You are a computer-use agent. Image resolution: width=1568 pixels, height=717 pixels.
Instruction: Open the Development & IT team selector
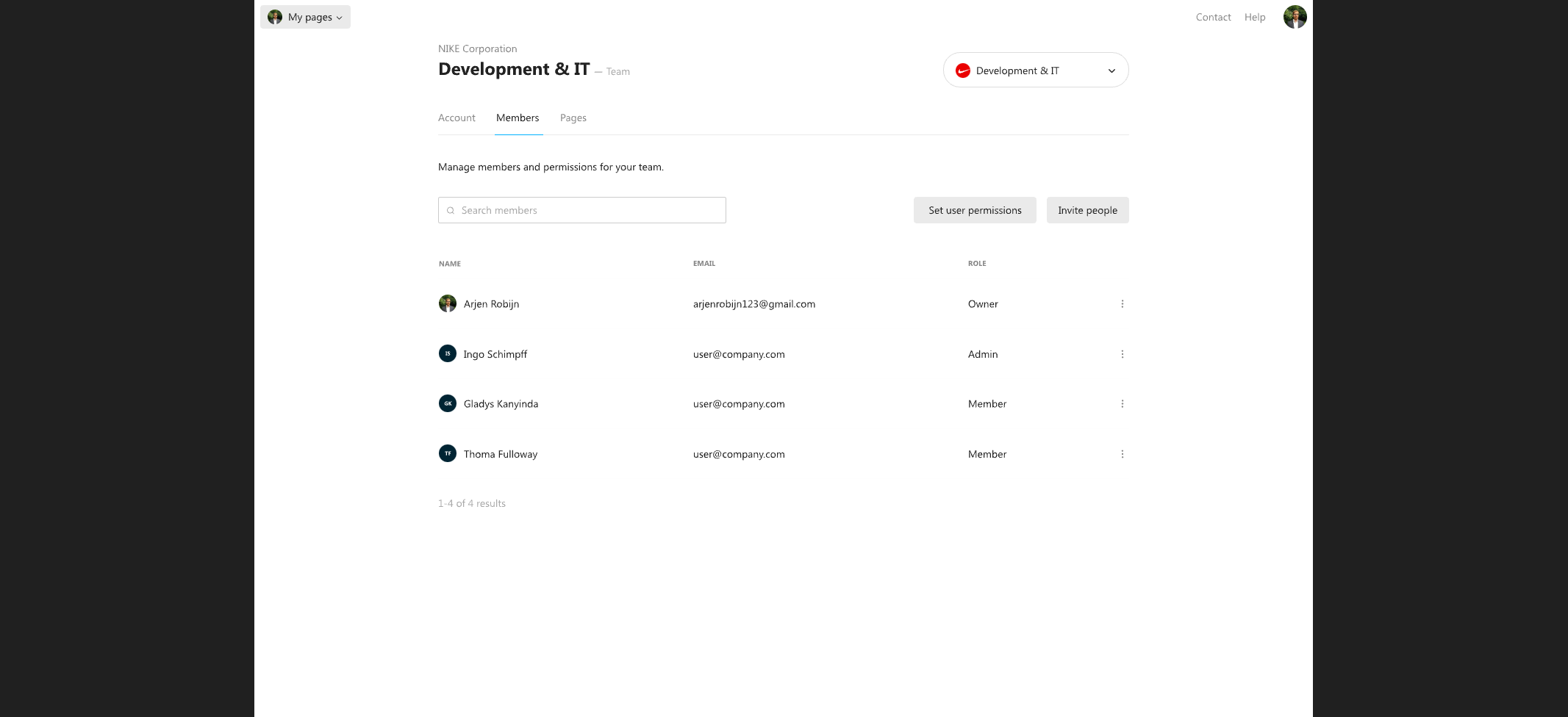(1036, 70)
